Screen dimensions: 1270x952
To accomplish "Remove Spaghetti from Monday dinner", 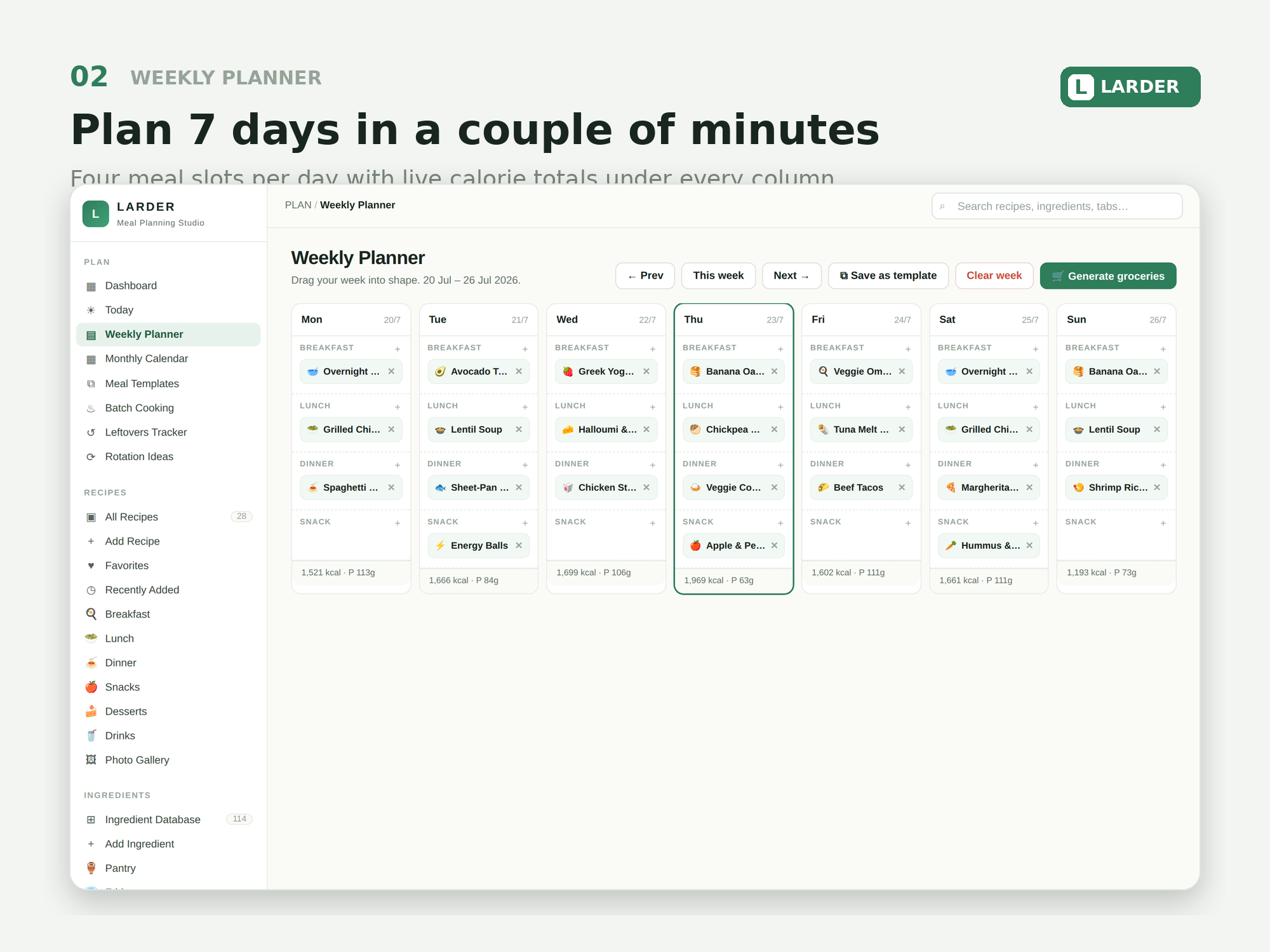I will pyautogui.click(x=391, y=487).
